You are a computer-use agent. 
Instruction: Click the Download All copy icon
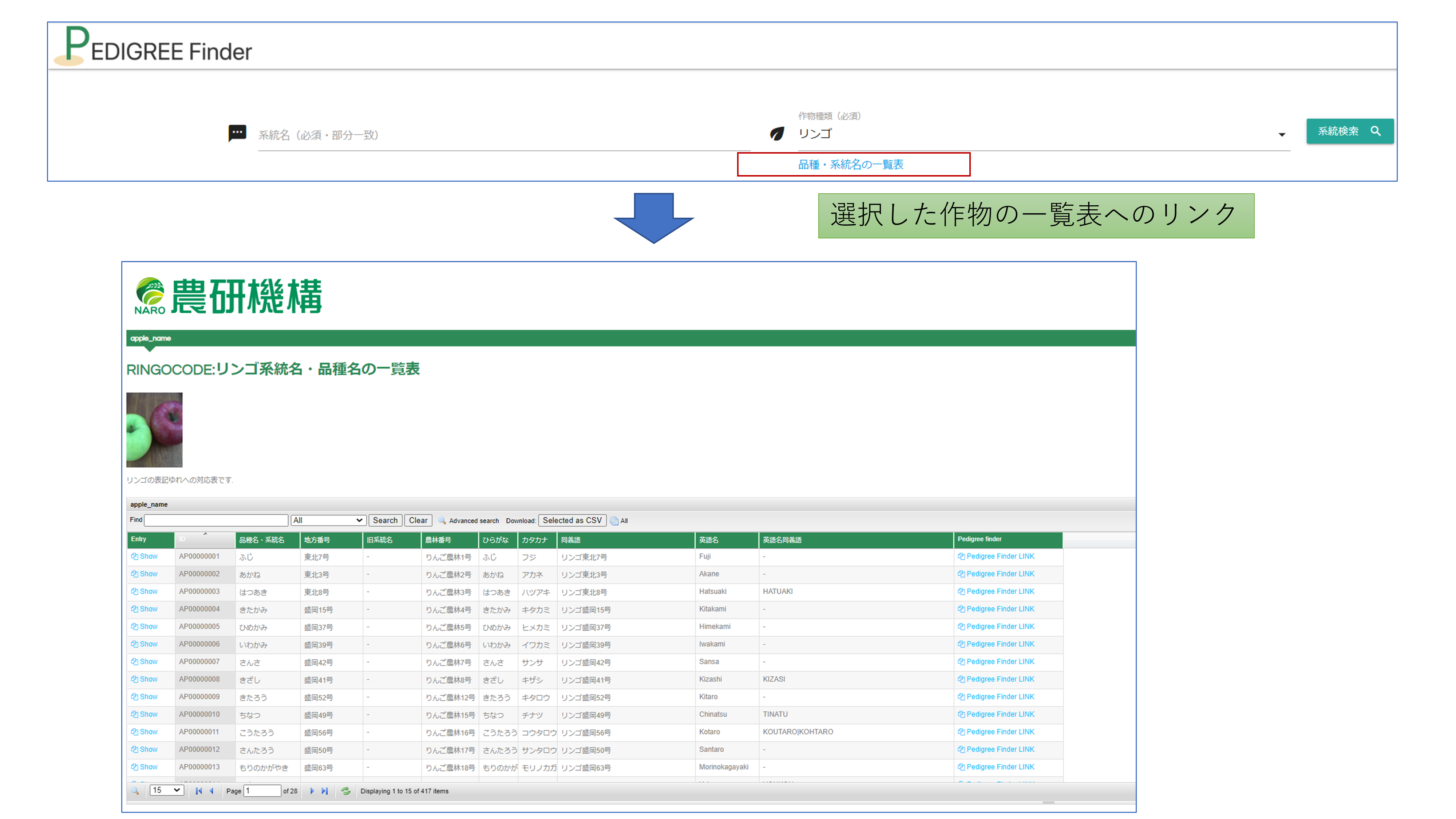[x=614, y=521]
